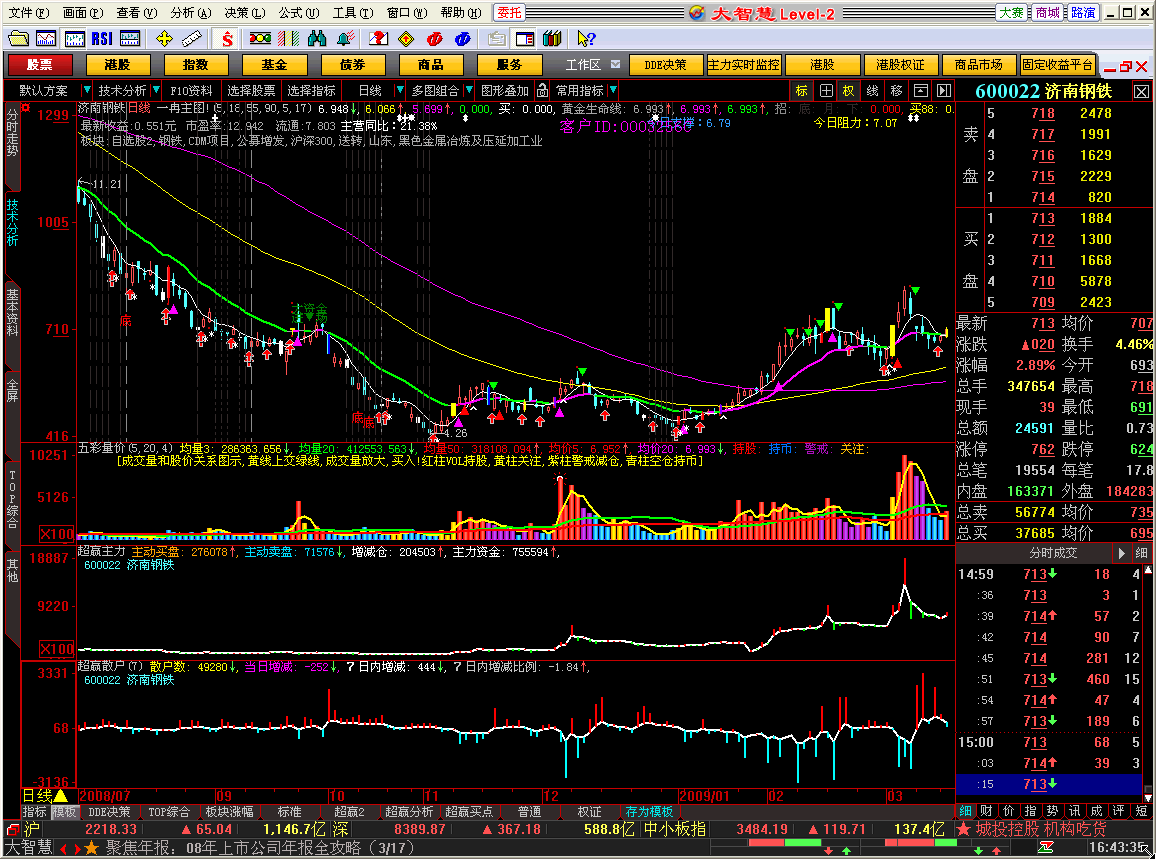The image size is (1156, 859).
Task: Click the fifth toolbar chart icon after RSI
Action: click(130, 38)
